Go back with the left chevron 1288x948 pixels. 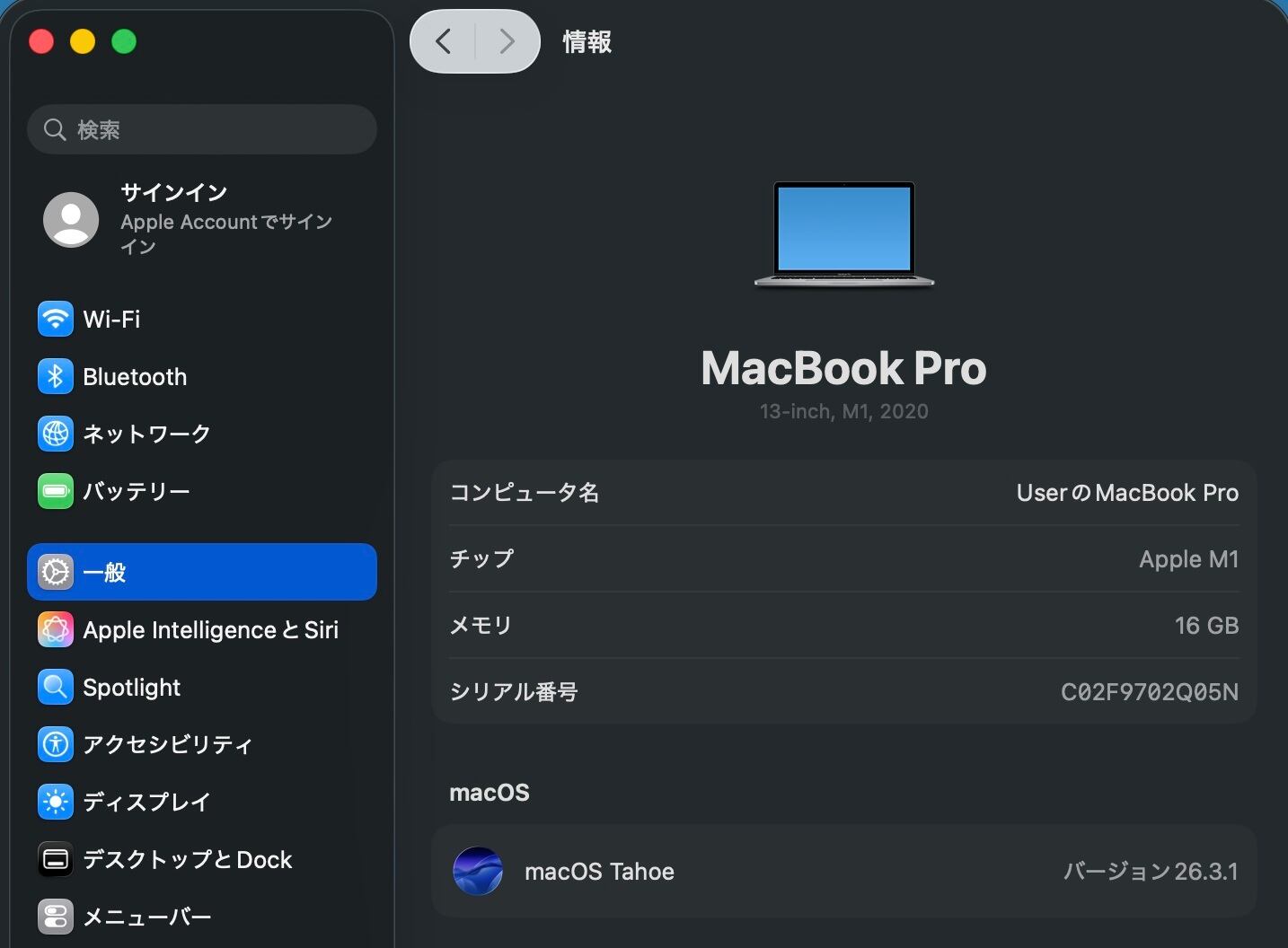tap(443, 41)
